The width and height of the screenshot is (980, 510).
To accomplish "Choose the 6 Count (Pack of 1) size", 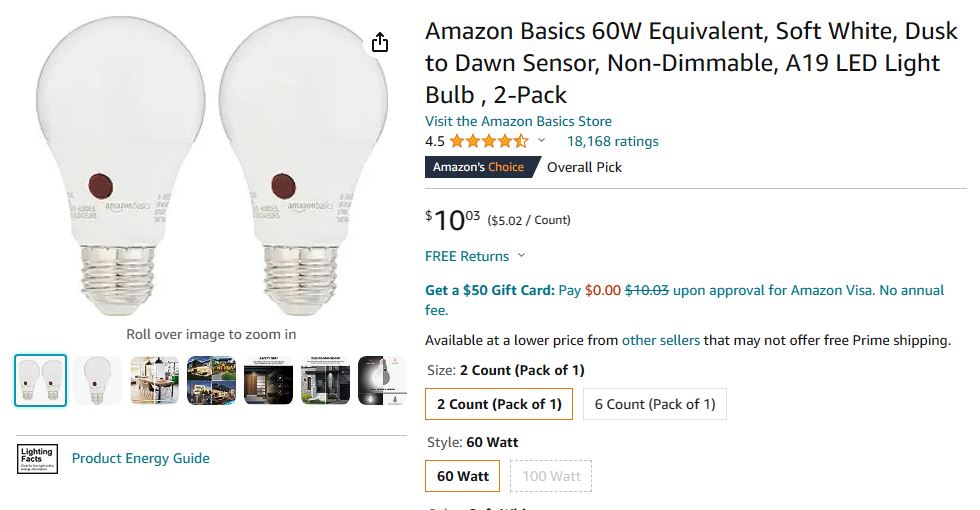I will tap(655, 405).
